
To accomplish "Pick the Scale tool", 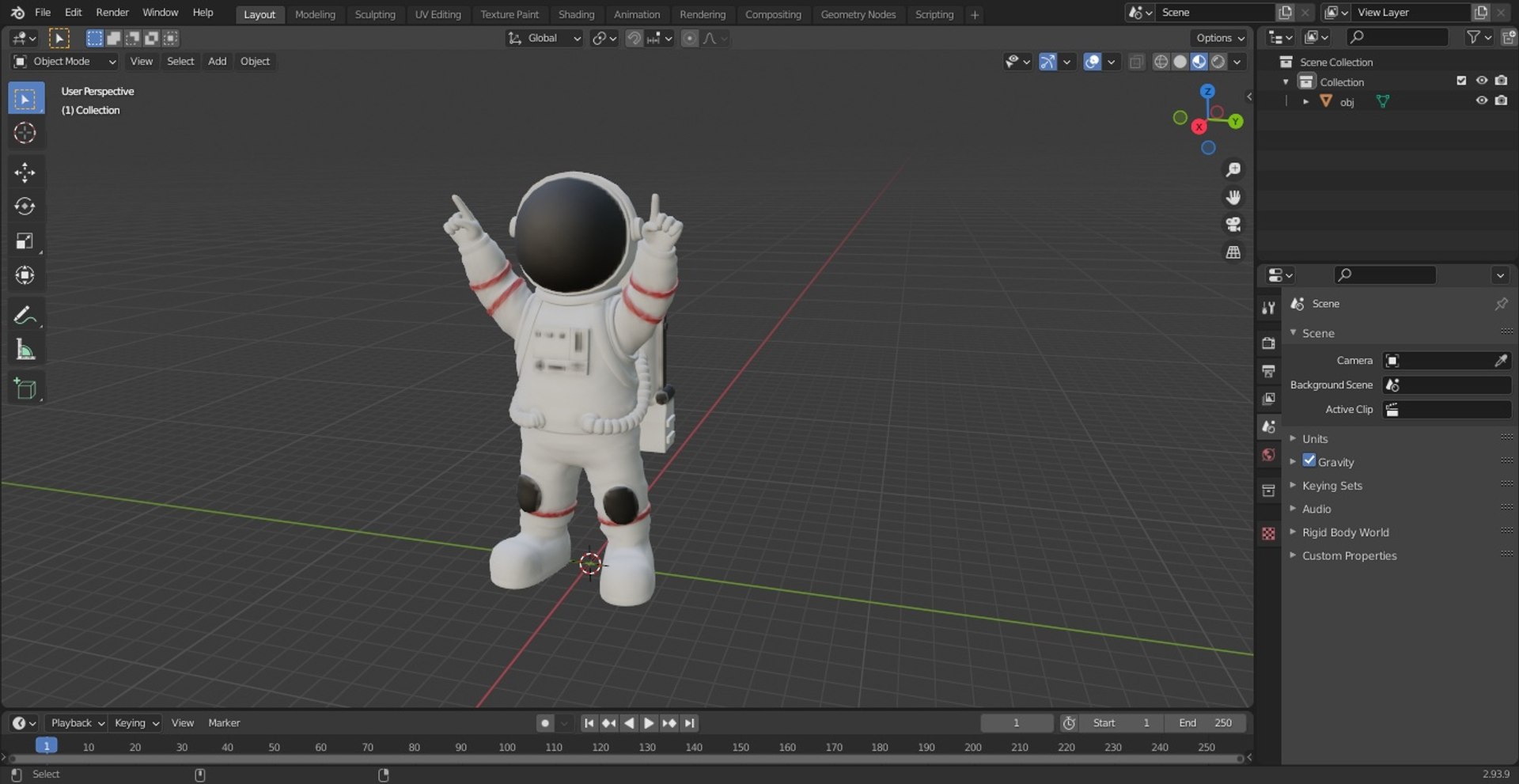I will [25, 241].
